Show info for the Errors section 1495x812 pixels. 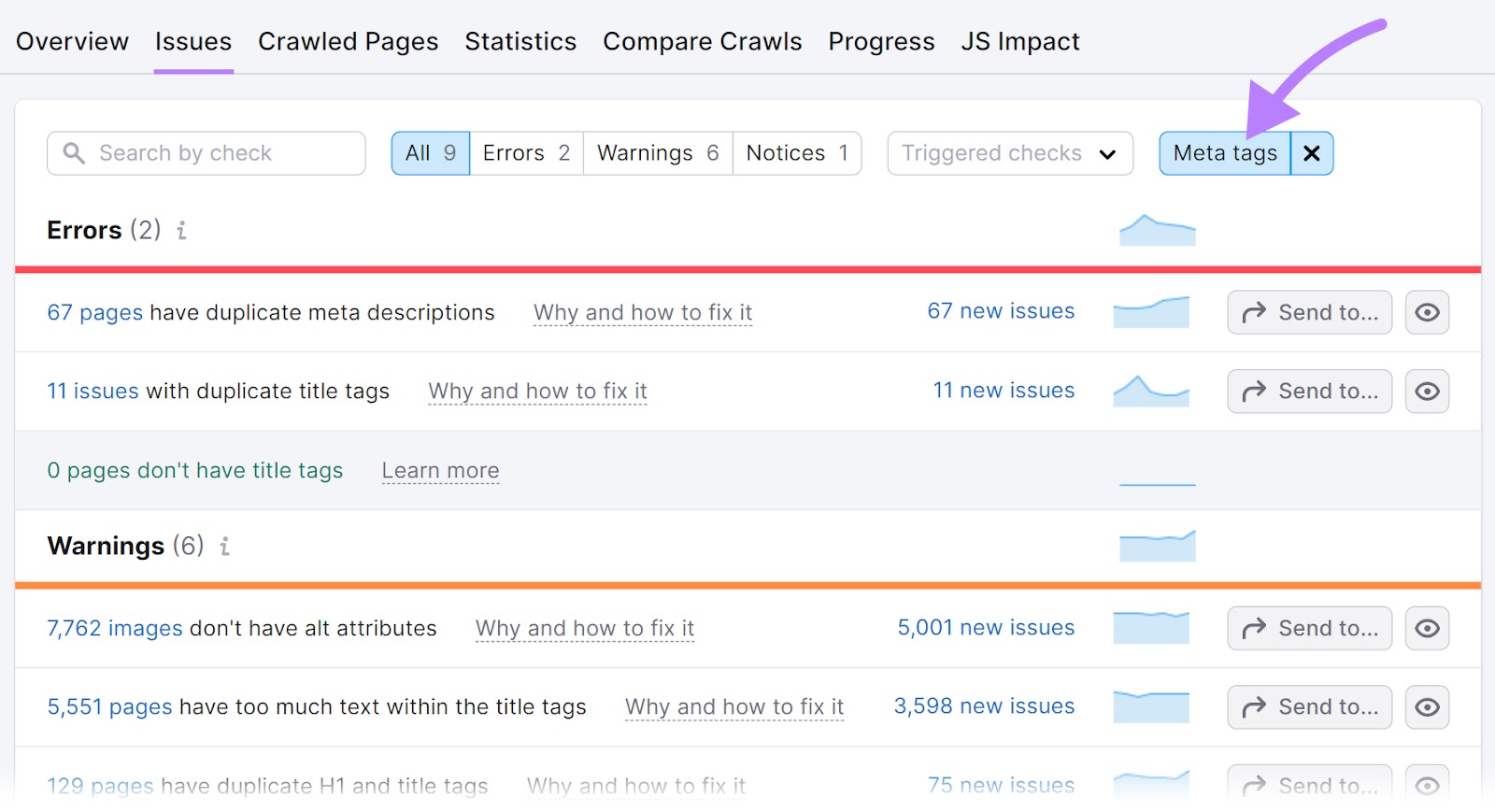[182, 230]
